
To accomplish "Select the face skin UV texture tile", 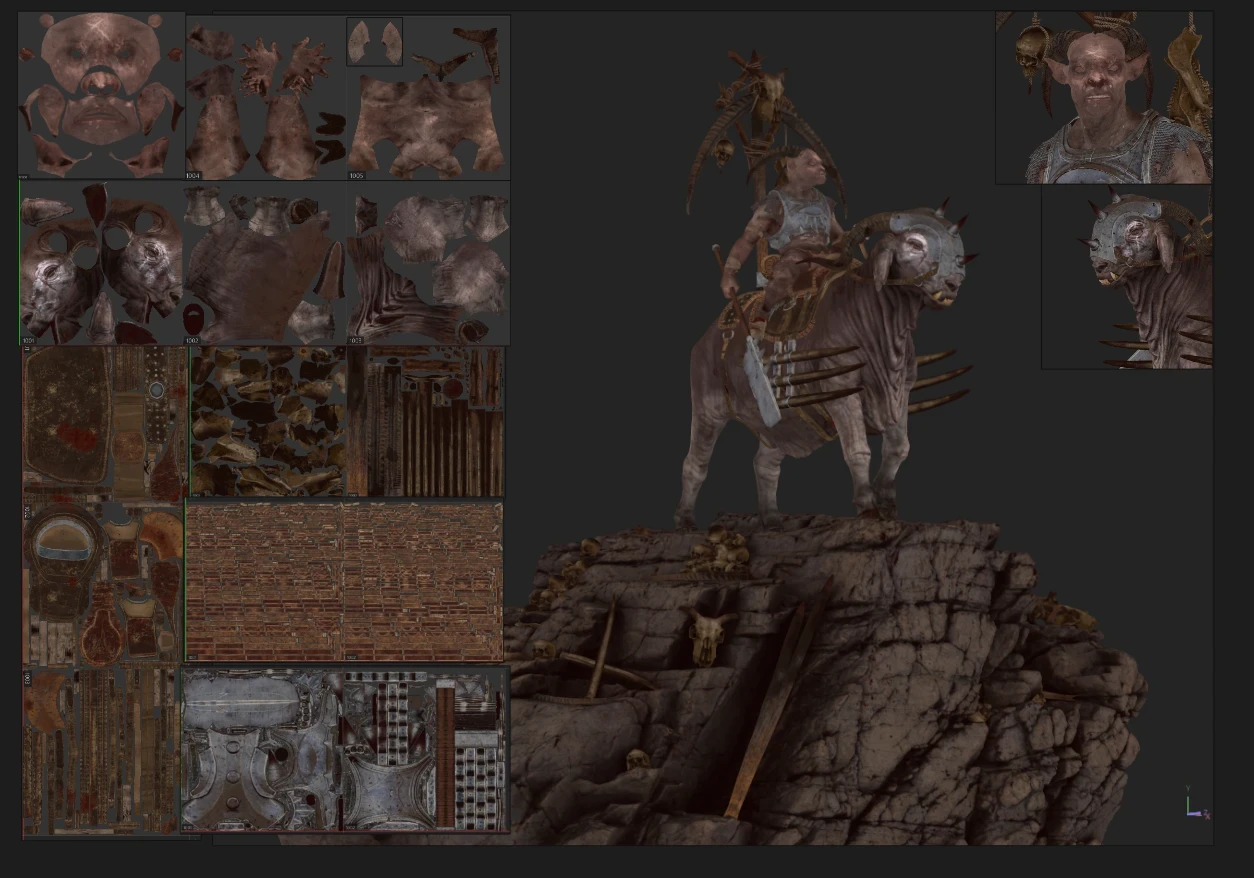I will pos(102,95).
